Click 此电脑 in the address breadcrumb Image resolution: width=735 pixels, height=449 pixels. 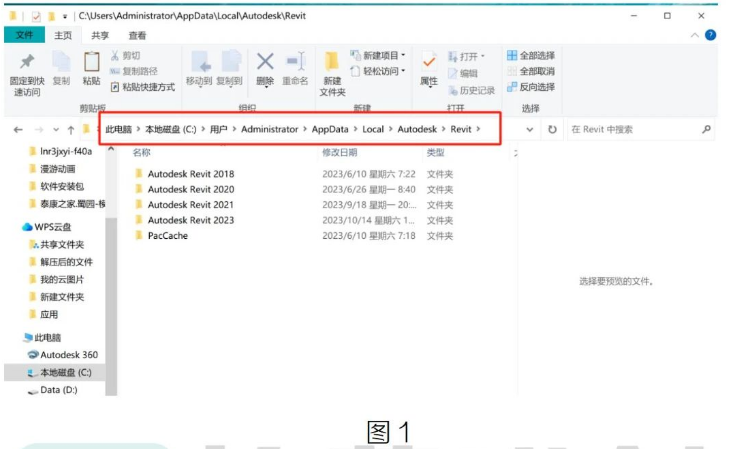[x=119, y=129]
